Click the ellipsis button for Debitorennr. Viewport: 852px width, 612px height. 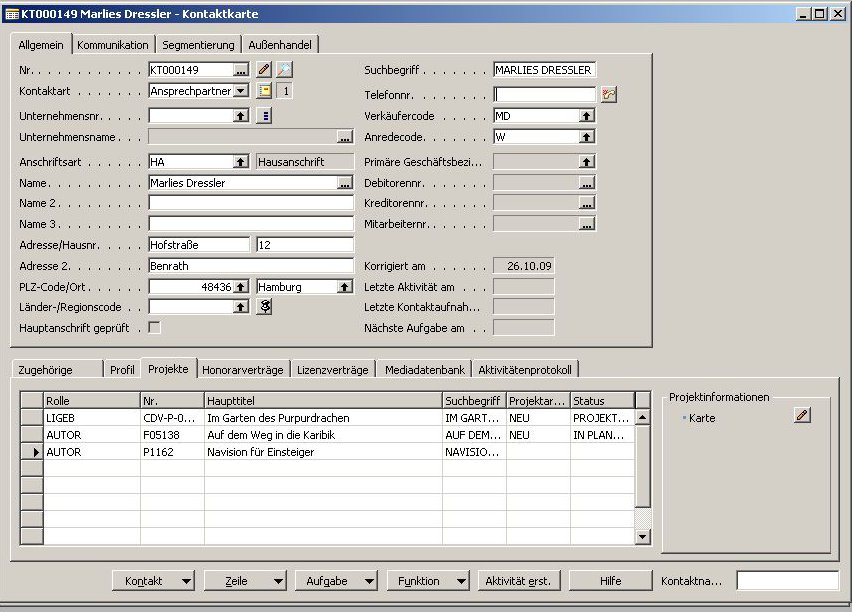coord(586,183)
